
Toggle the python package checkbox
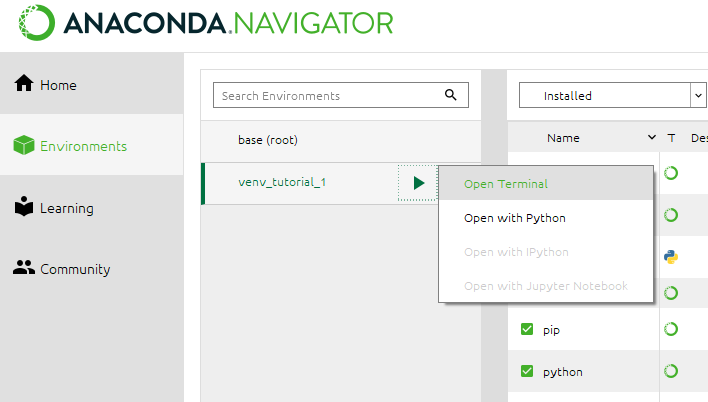(x=527, y=371)
